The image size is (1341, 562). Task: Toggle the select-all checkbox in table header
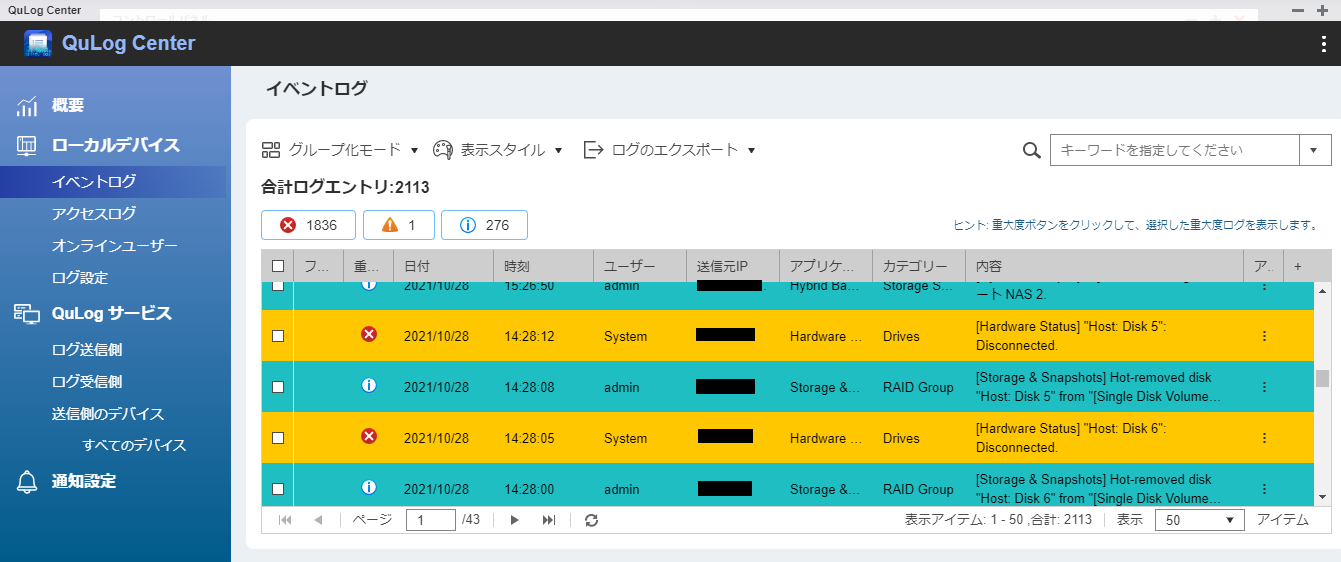pyautogui.click(x=278, y=267)
